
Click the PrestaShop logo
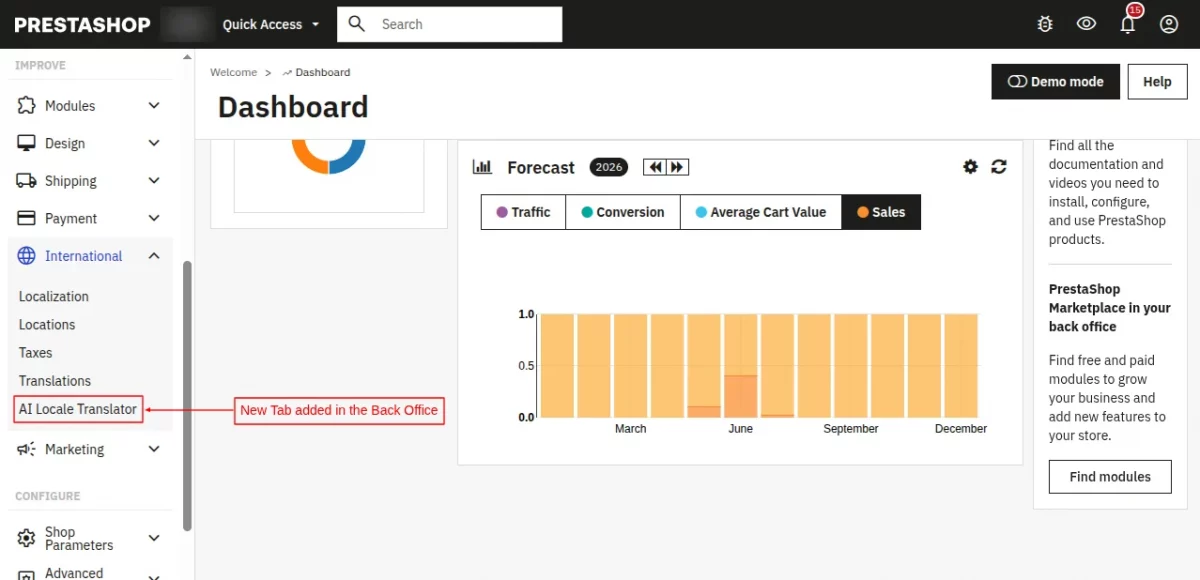[82, 24]
